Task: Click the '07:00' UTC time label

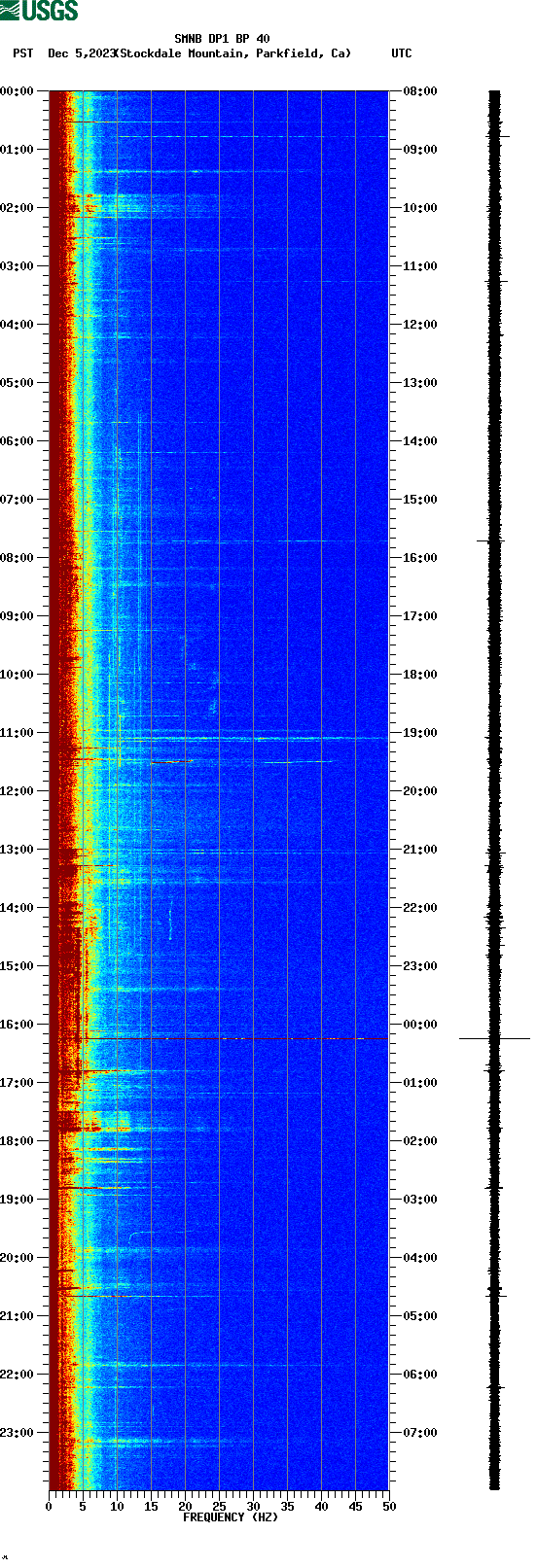Action: click(420, 1433)
